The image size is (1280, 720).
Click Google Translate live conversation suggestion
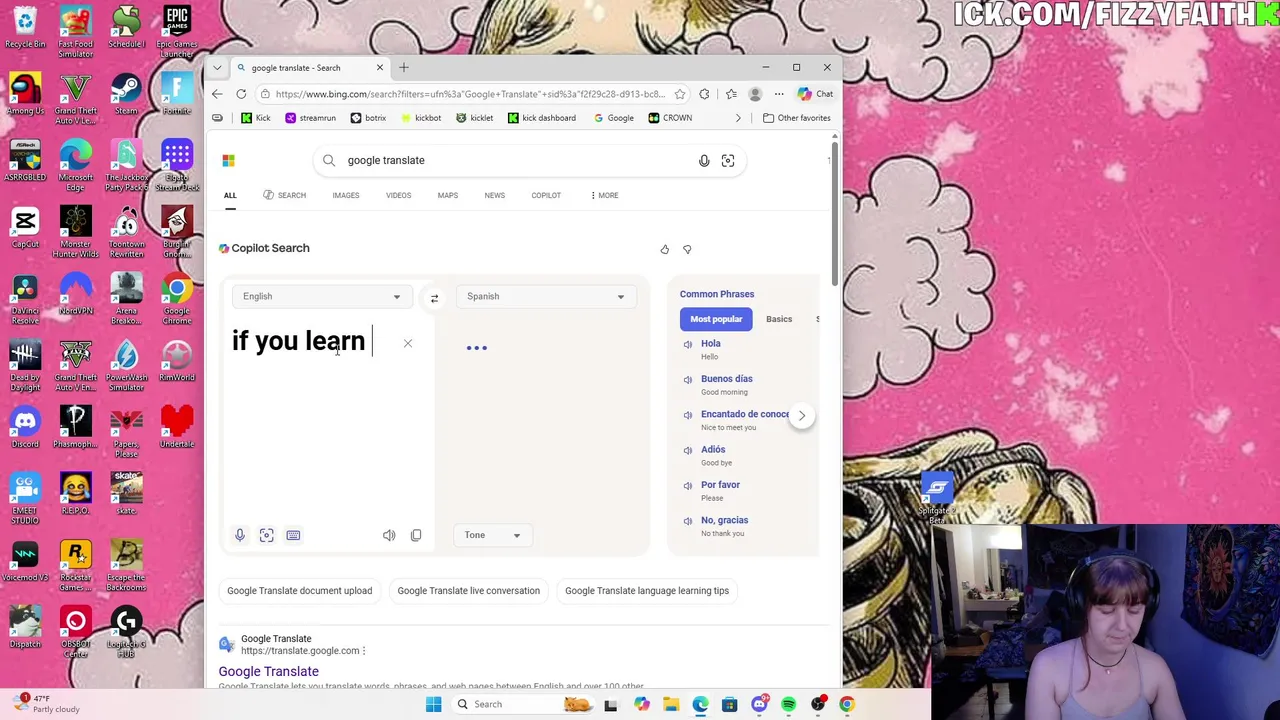pos(468,591)
